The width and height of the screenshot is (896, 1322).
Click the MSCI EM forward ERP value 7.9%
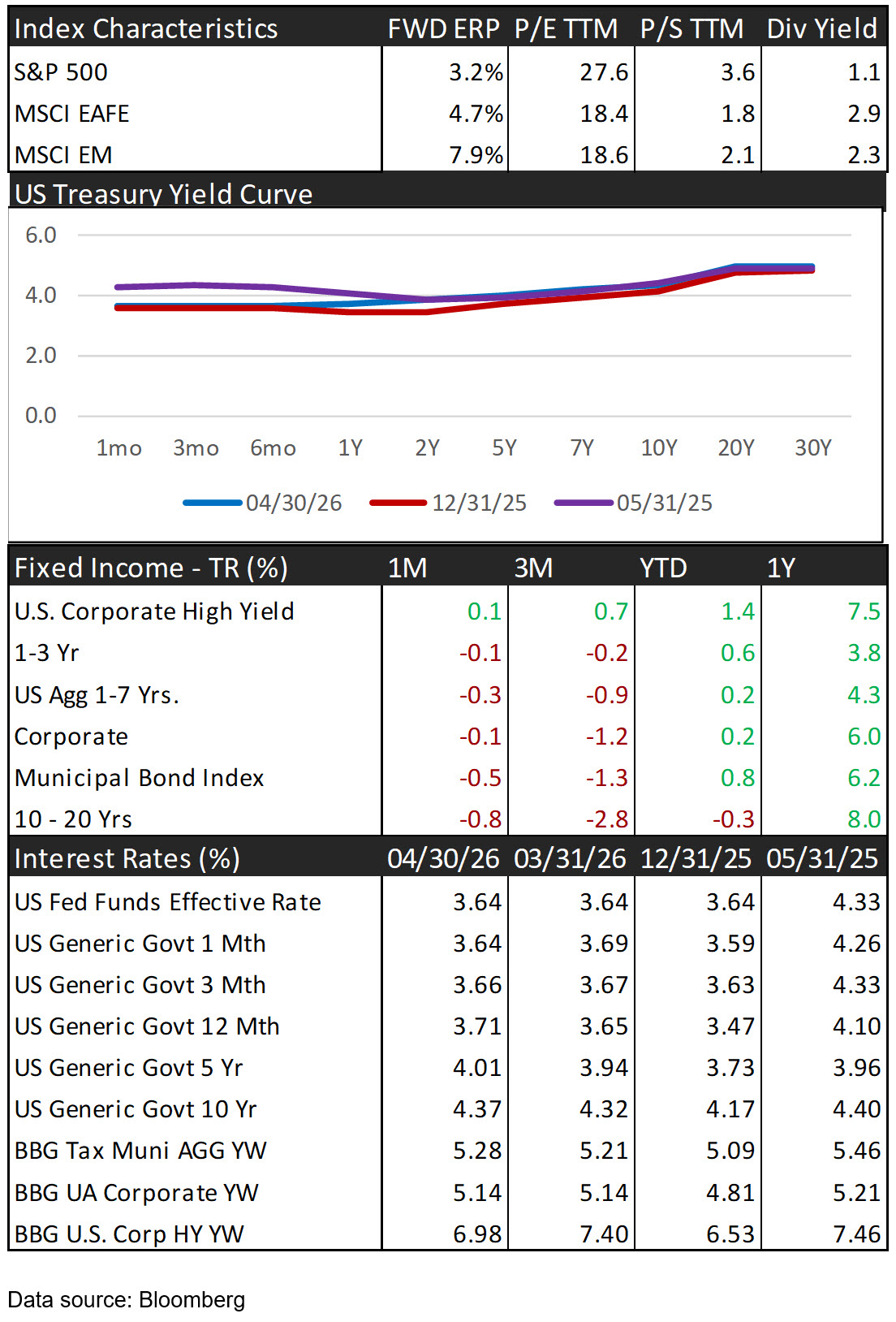click(x=476, y=154)
